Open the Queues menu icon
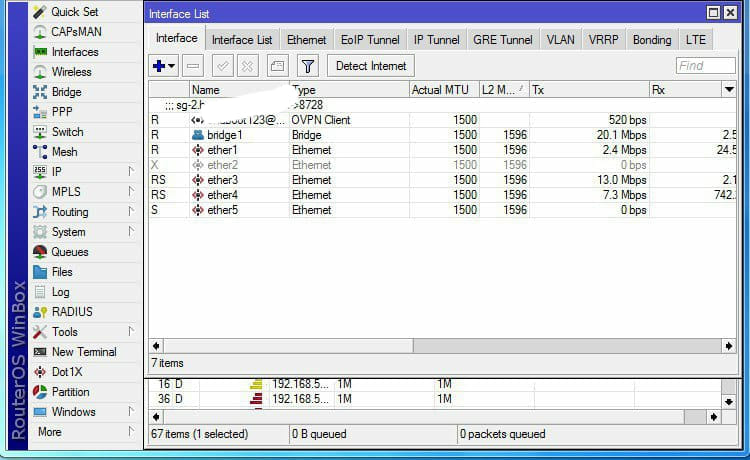This screenshot has height=460, width=750. 40,252
